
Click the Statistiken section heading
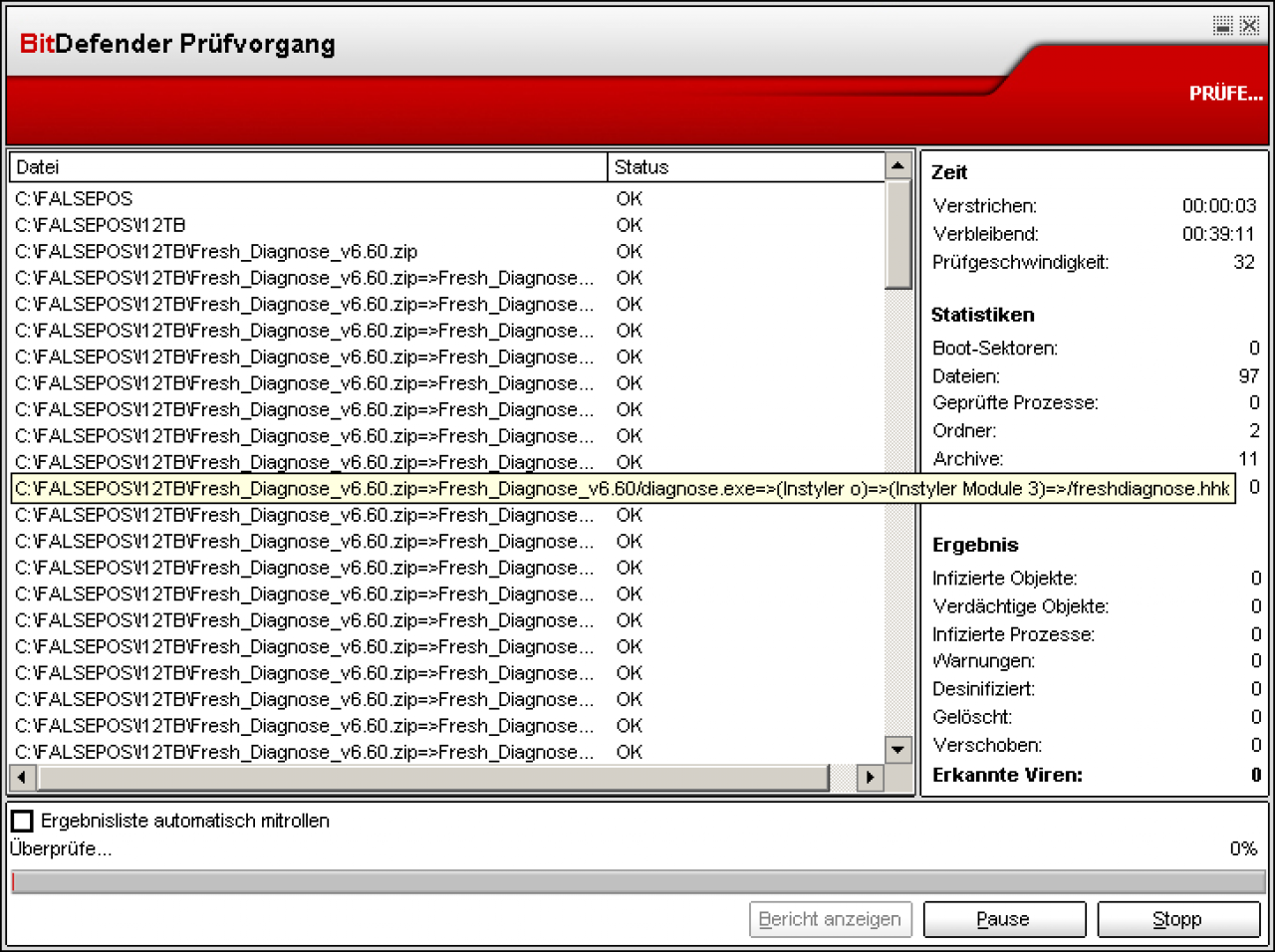[982, 315]
